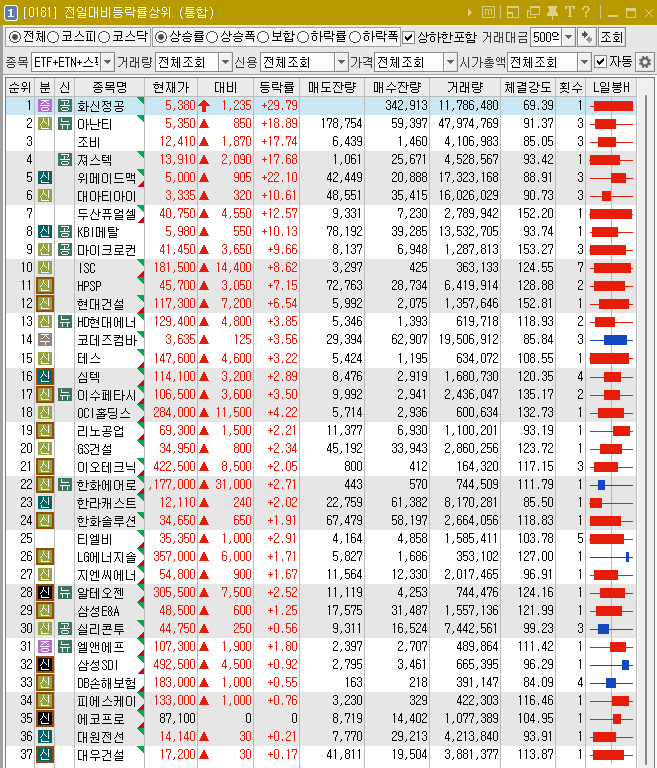This screenshot has width=657, height=768.
Task: Sort by the 체결강도 column header
Action: 527,88
